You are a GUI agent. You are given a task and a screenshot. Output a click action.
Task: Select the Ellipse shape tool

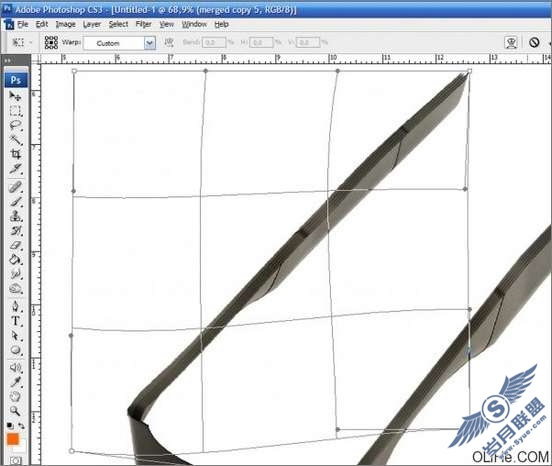click(x=15, y=350)
